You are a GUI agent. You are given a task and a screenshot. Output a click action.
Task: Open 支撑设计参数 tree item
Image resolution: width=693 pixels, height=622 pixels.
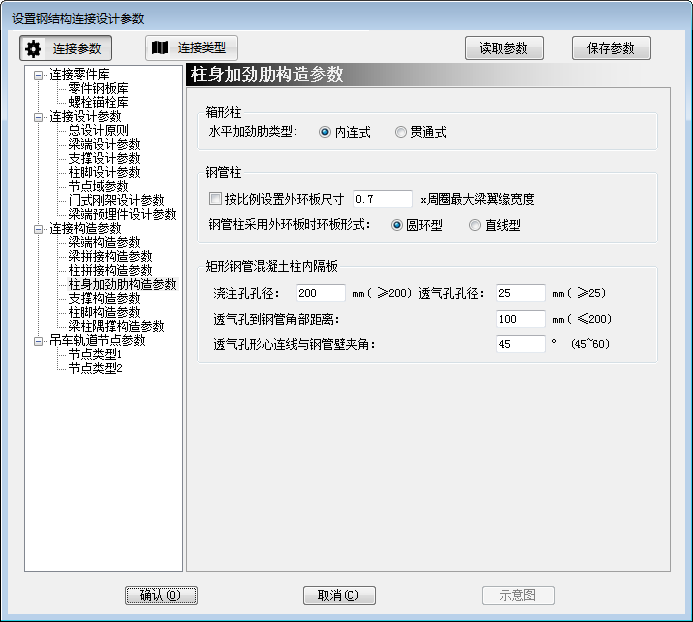pyautogui.click(x=105, y=158)
